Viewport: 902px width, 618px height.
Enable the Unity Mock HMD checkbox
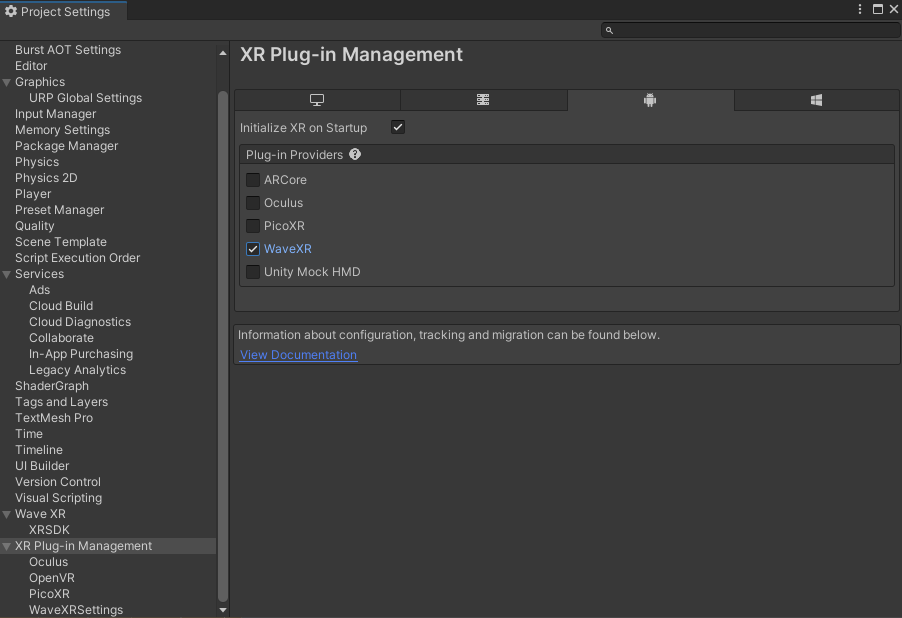(x=253, y=272)
